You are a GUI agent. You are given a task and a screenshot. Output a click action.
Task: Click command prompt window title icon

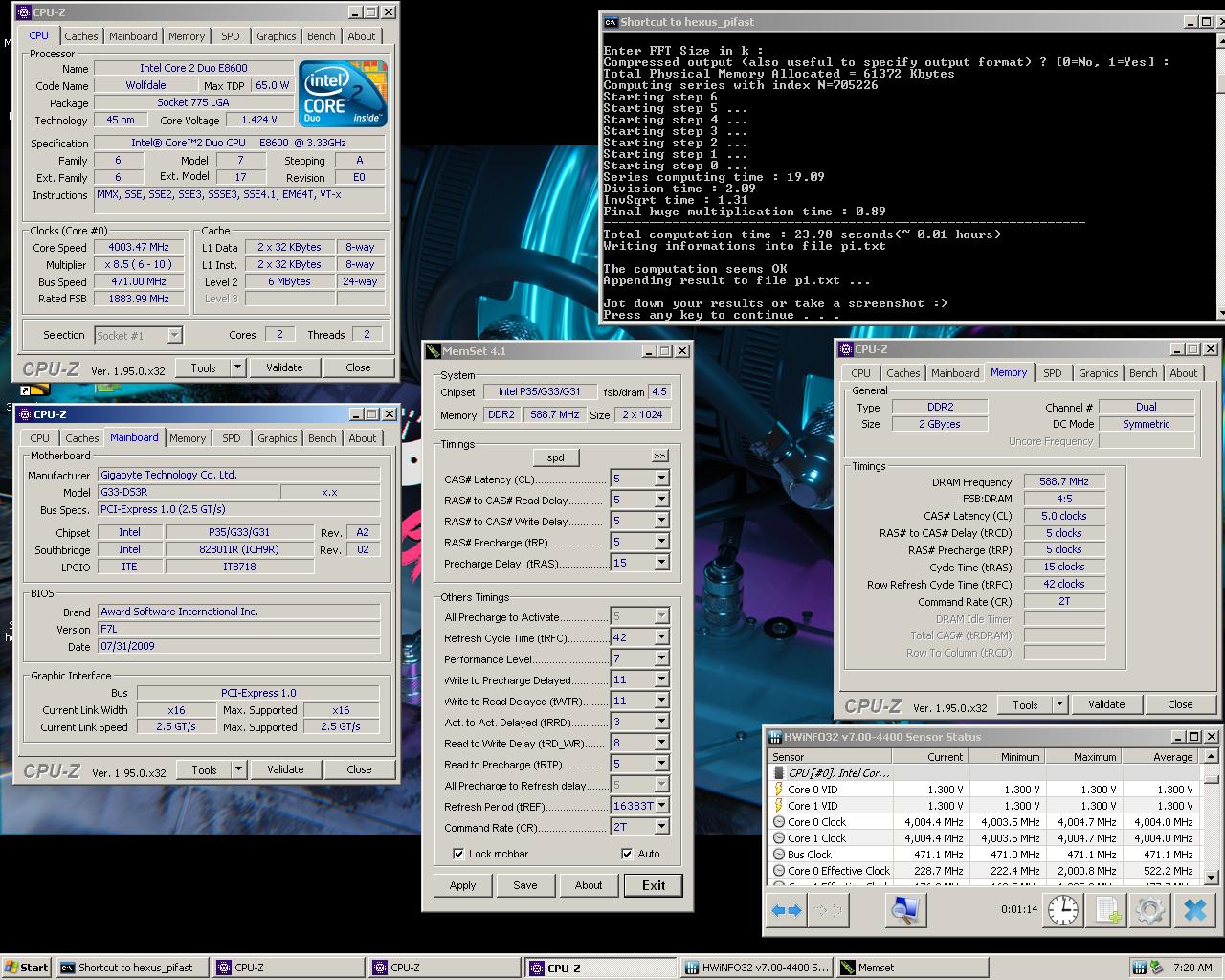point(611,22)
